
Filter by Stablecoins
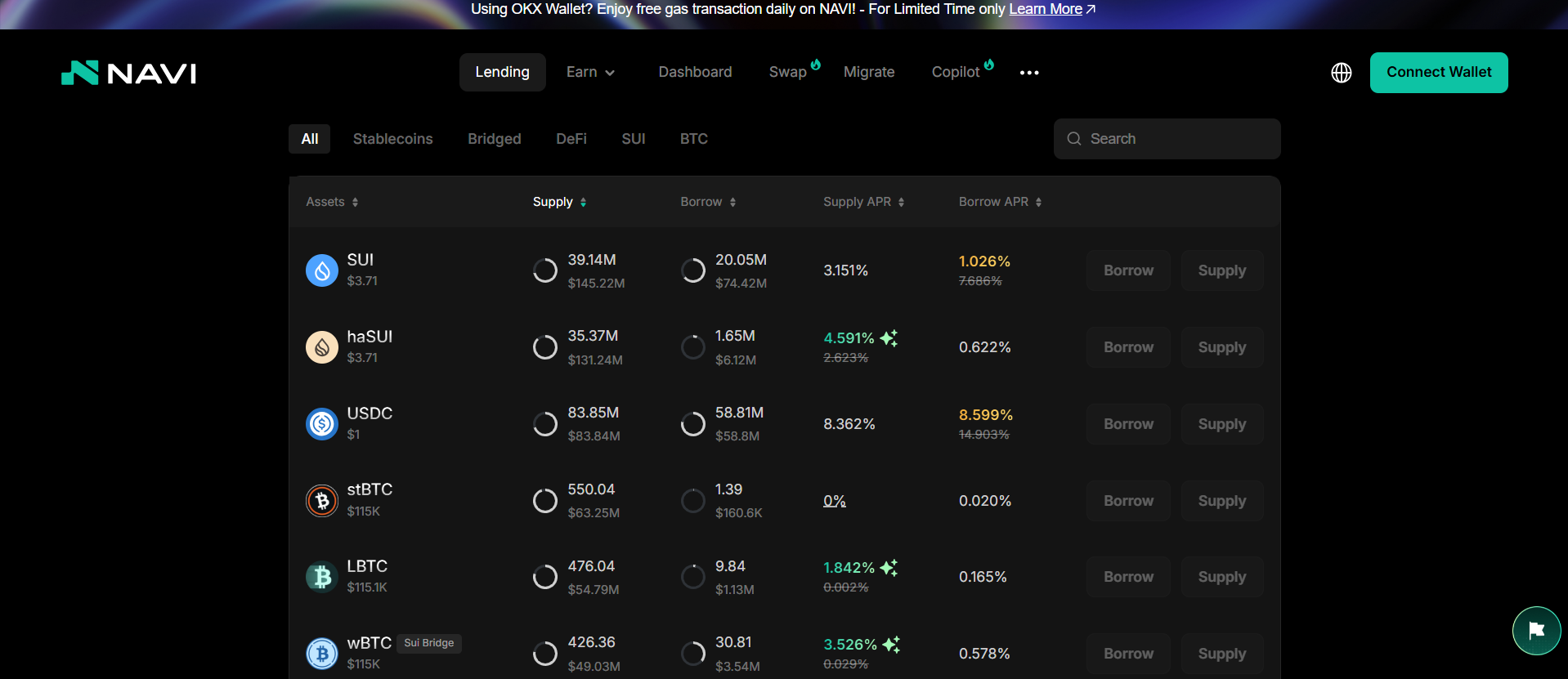[393, 139]
